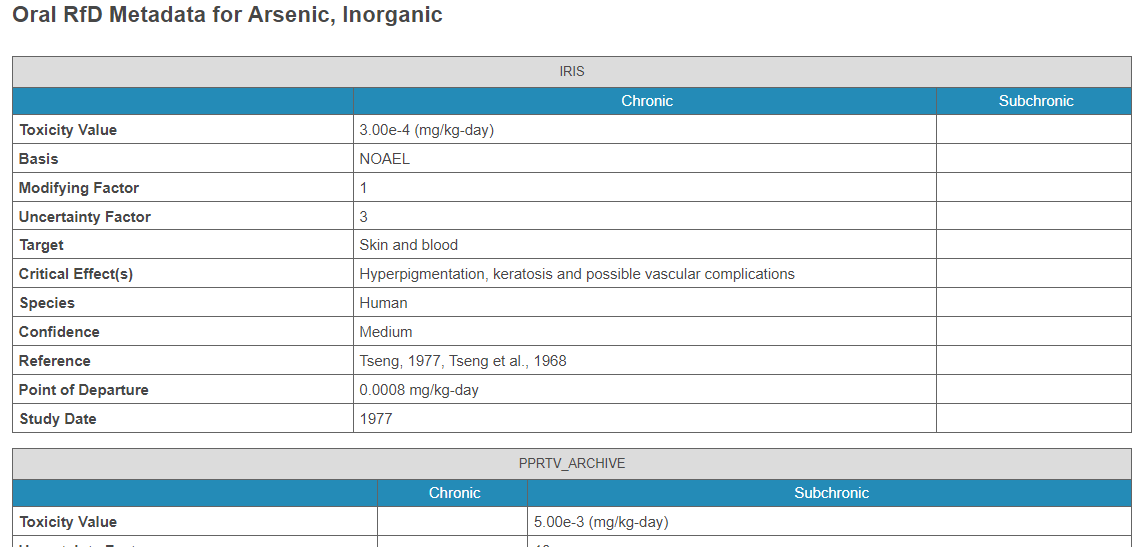Image resolution: width=1140 pixels, height=547 pixels.
Task: Click the Medium confidence value
Action: pos(385,332)
